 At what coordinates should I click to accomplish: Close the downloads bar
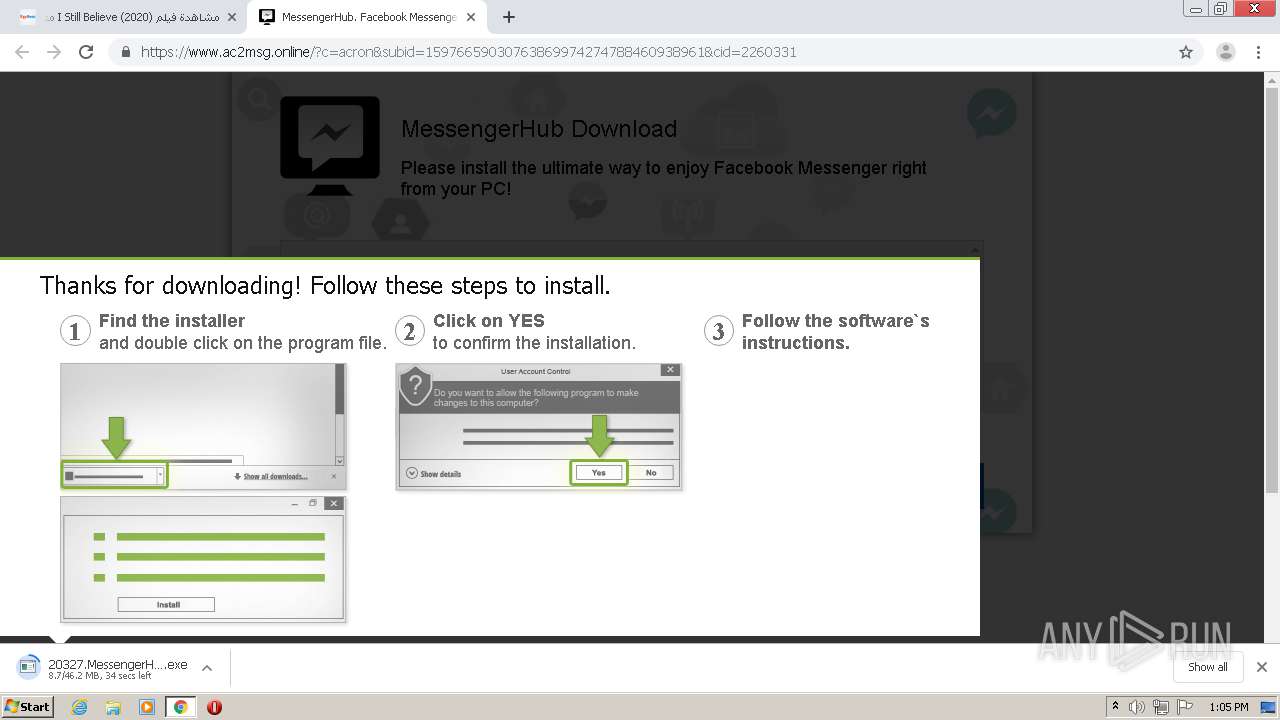click(1261, 667)
